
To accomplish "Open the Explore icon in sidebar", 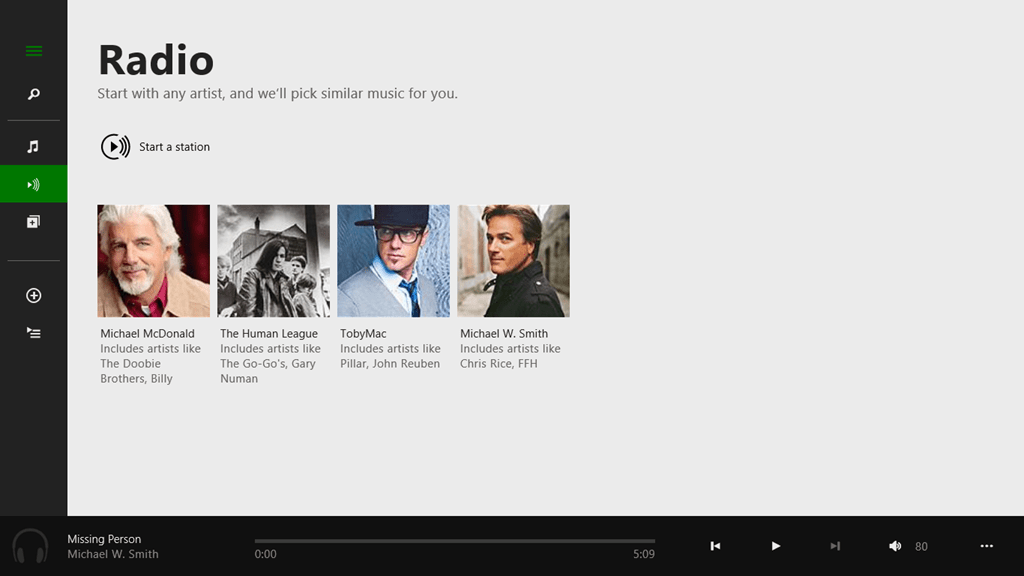I will click(x=33, y=222).
